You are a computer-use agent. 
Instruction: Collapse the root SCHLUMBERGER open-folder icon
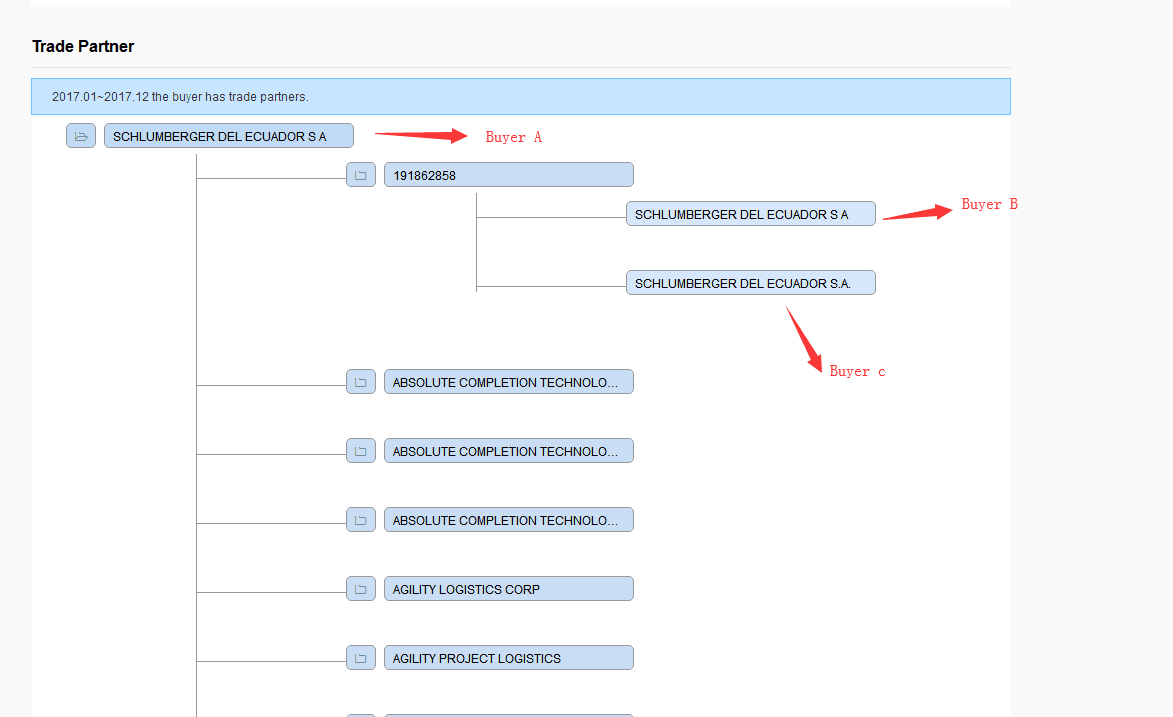click(81, 136)
